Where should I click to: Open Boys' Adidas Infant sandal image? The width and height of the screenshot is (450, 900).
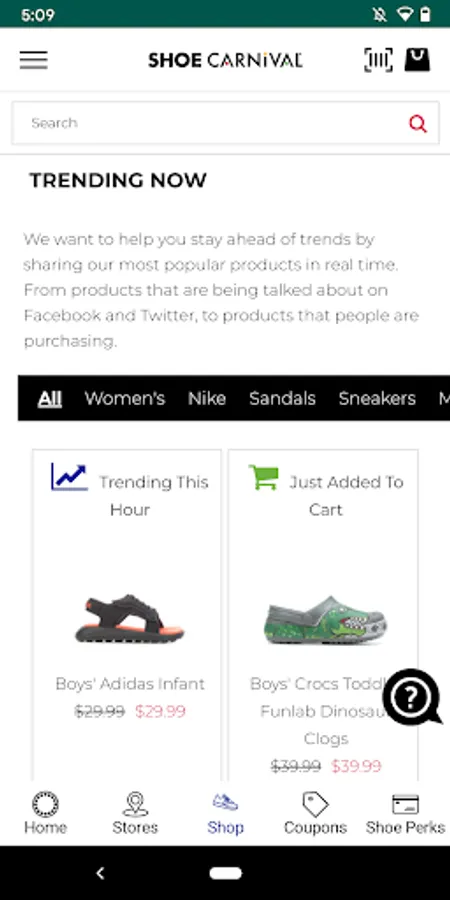(130, 618)
